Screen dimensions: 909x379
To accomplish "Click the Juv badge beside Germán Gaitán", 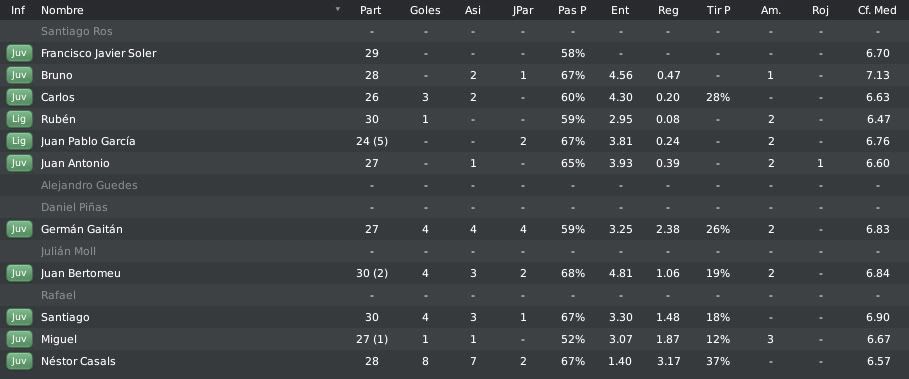I will 19,229.
